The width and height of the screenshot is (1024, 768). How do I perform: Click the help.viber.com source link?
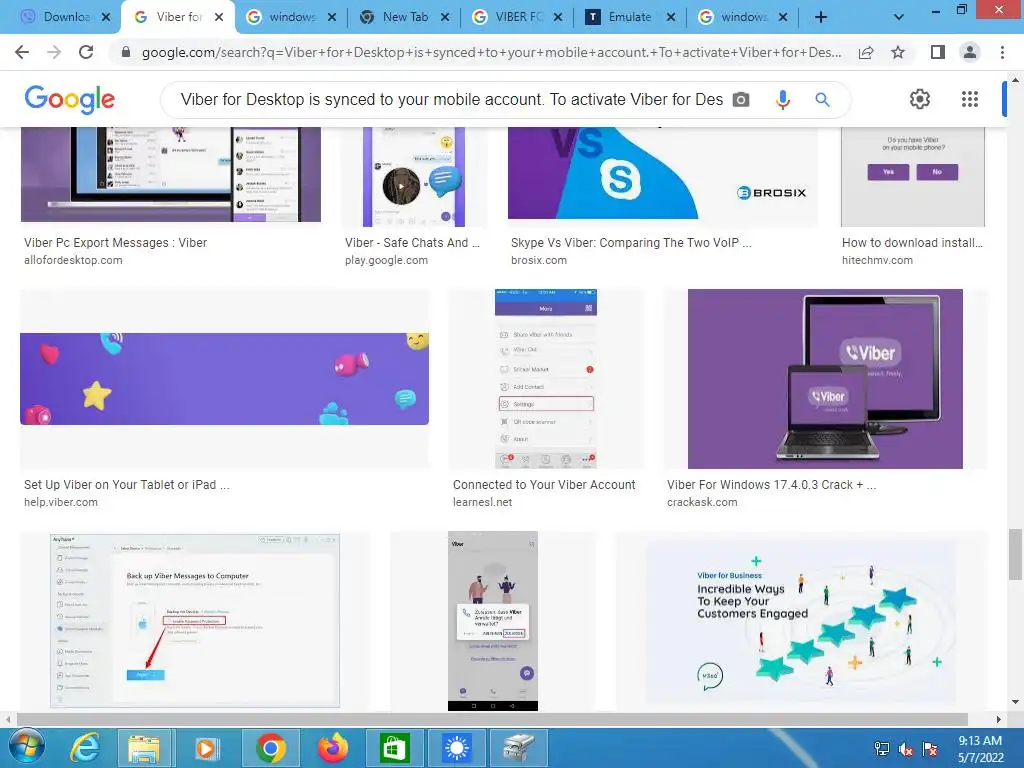point(61,502)
